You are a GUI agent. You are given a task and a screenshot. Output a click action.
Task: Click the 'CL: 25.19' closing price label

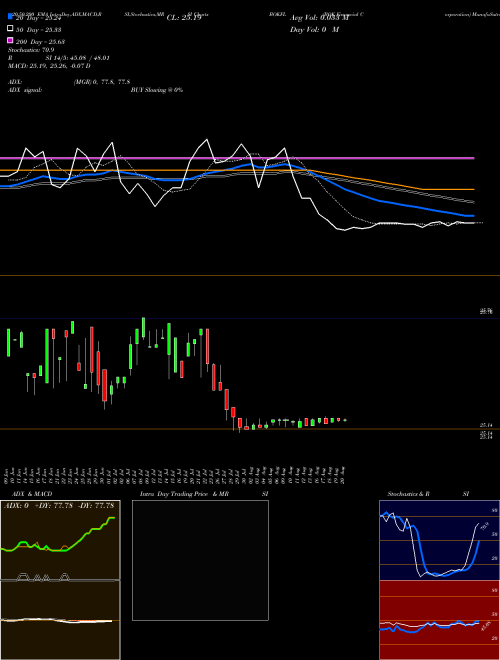tap(184, 18)
